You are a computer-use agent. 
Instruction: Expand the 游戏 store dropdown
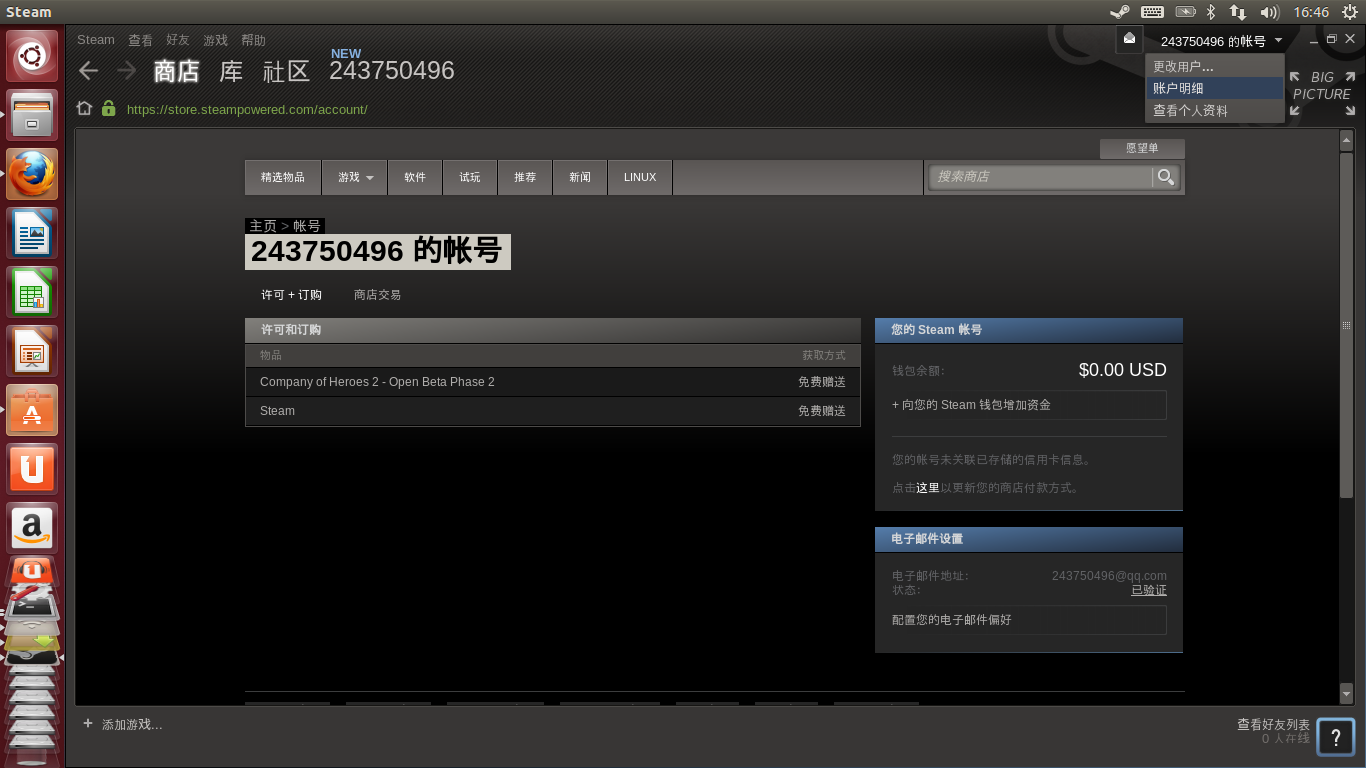(354, 177)
